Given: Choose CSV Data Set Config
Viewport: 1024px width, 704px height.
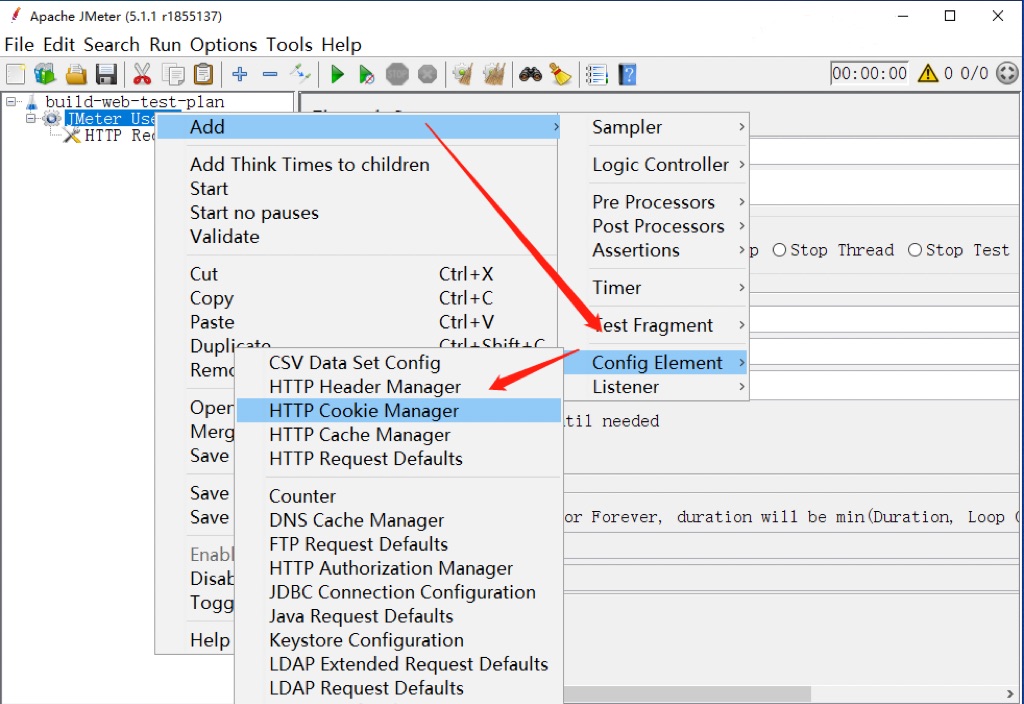Looking at the screenshot, I should tap(399, 362).
